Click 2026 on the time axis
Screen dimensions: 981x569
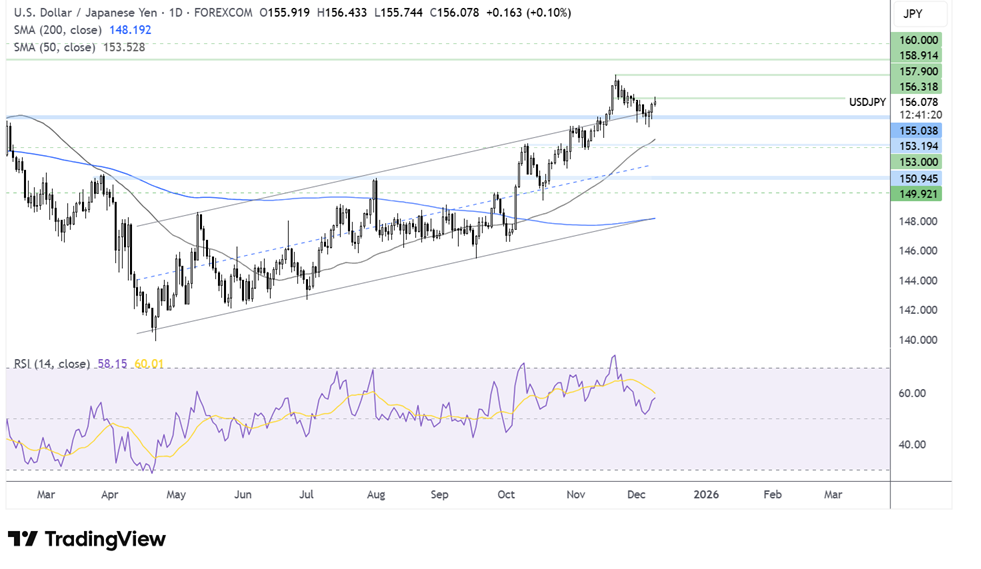706,494
